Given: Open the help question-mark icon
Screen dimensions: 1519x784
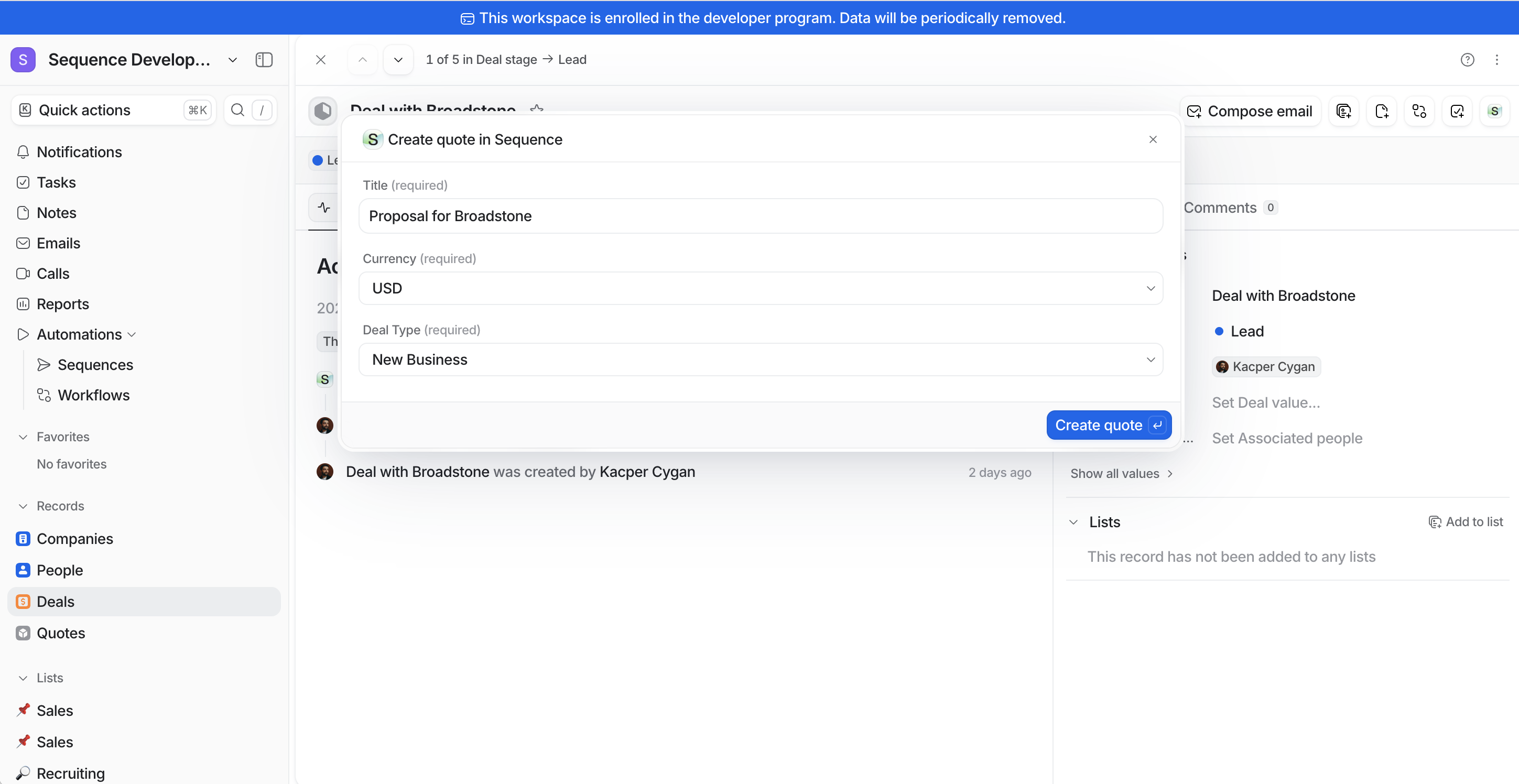Looking at the screenshot, I should [1467, 60].
